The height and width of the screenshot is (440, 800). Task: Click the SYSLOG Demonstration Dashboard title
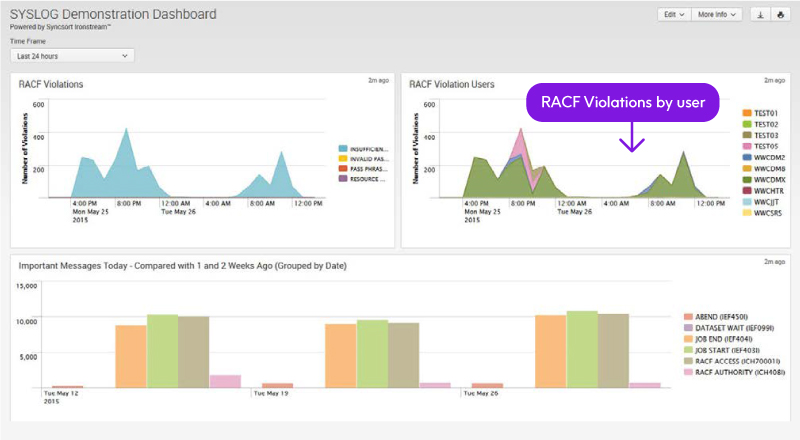[113, 14]
